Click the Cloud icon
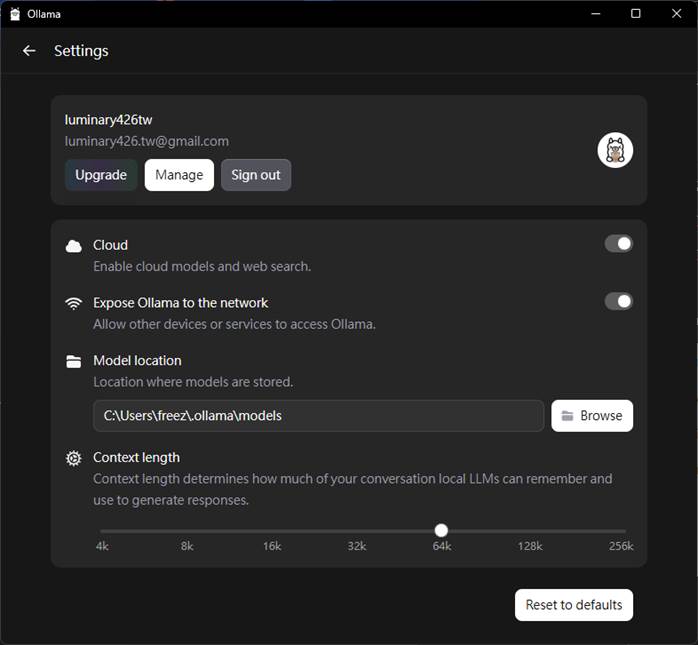This screenshot has width=698, height=645. [73, 246]
